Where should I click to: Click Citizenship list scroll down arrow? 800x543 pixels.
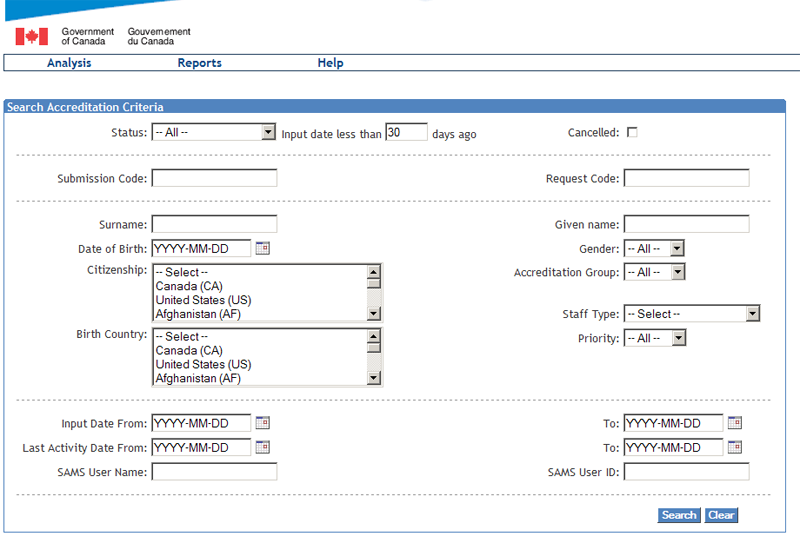click(x=374, y=313)
